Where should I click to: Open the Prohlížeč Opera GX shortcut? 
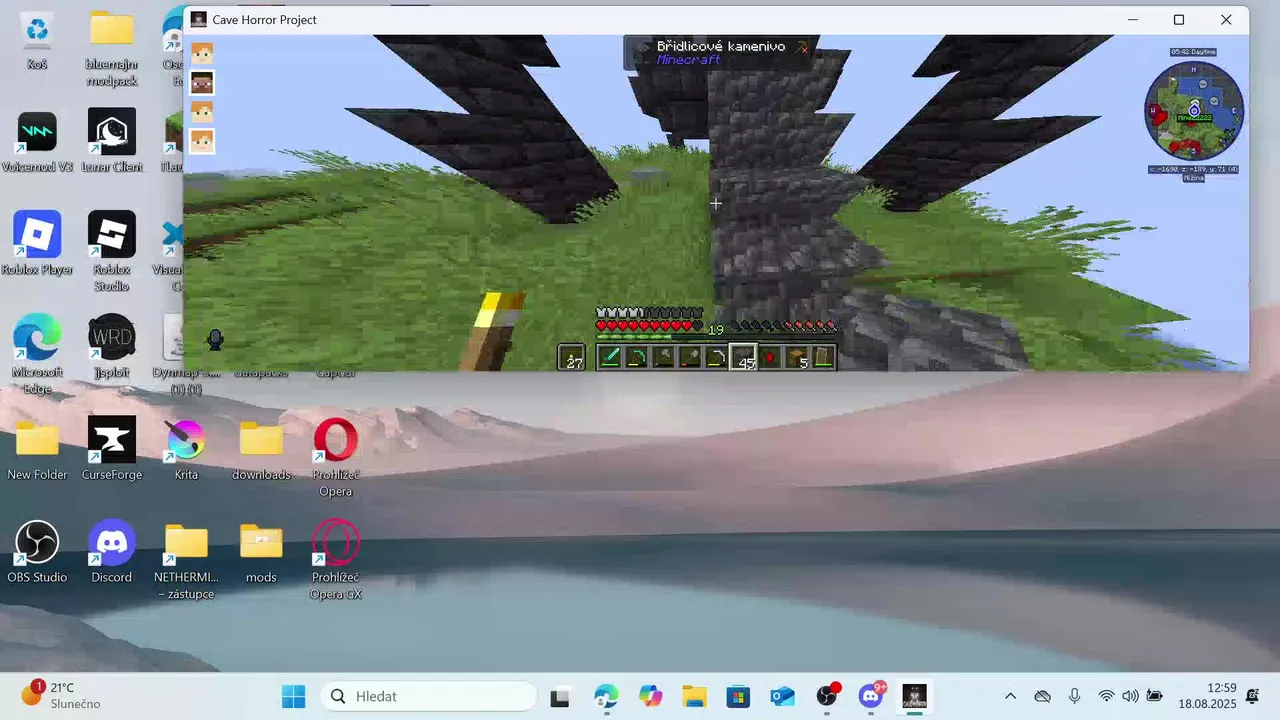pos(336,560)
